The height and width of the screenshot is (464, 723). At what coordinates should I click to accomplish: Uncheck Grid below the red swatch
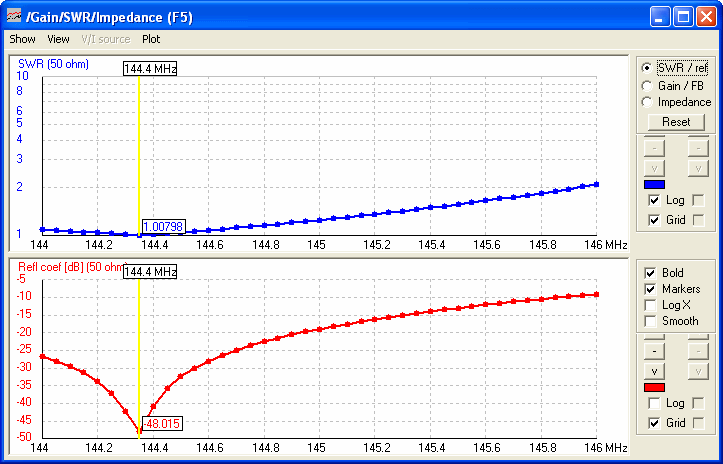click(654, 423)
